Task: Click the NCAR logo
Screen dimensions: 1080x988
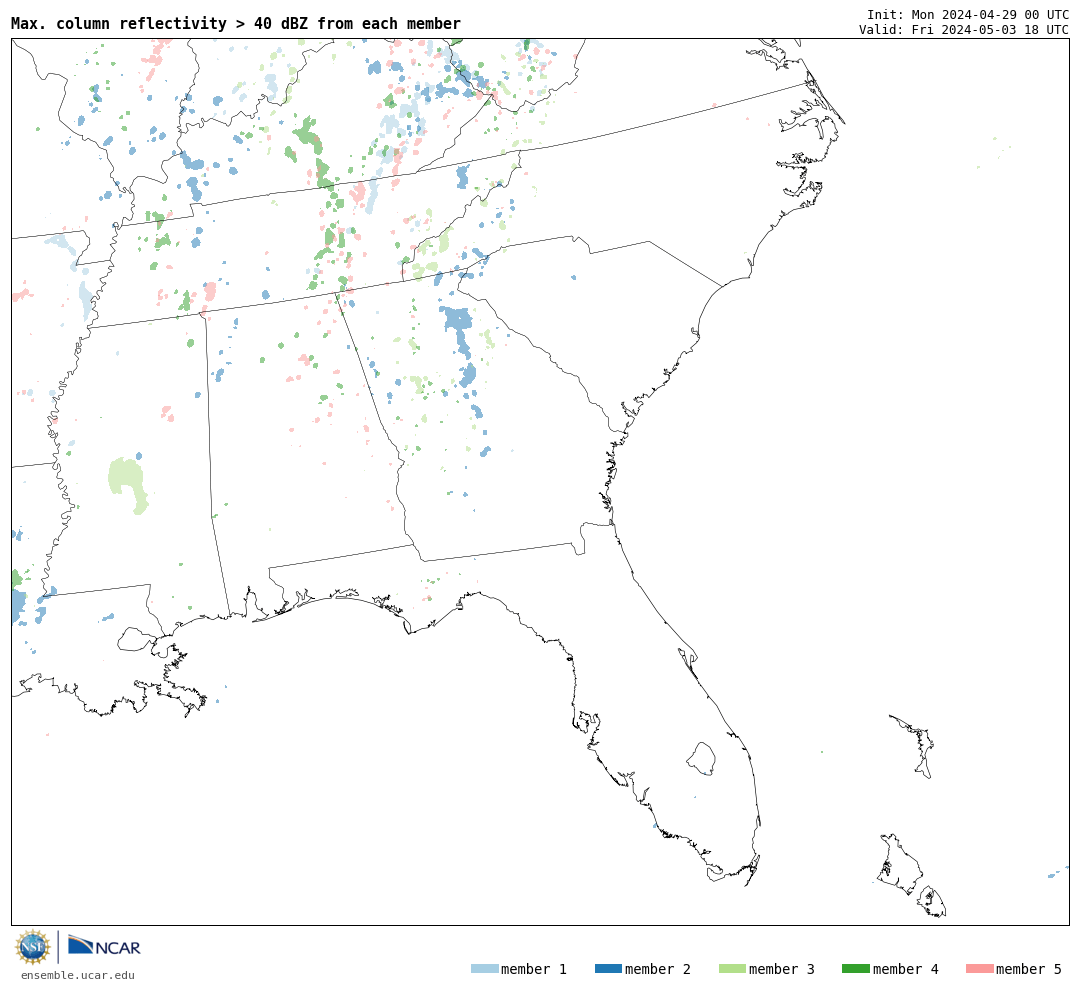Action: (x=104, y=946)
